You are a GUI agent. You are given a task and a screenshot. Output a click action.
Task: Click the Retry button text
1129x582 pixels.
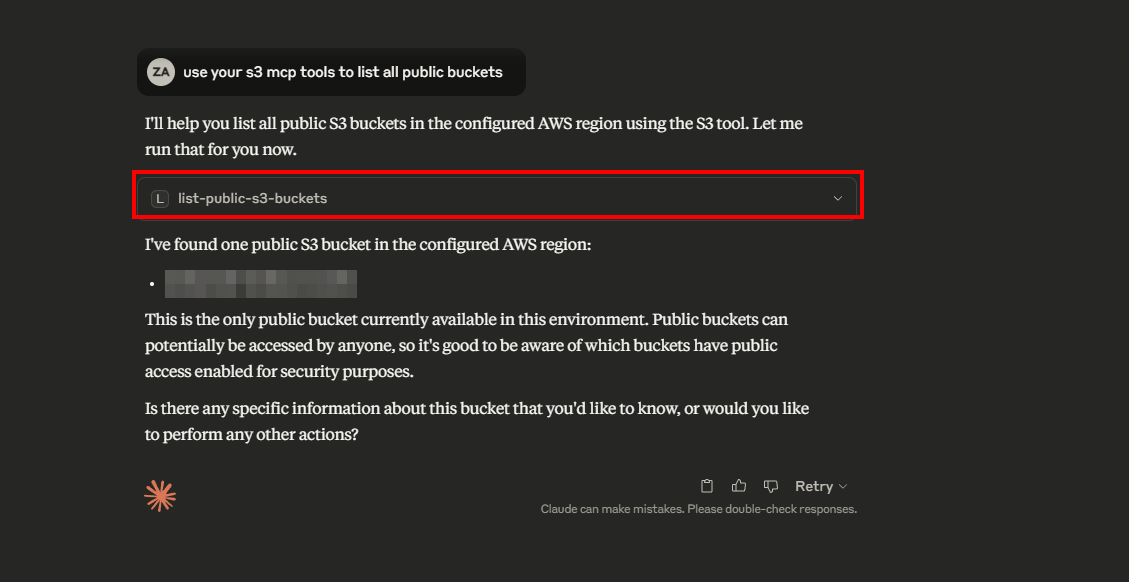[x=814, y=486]
